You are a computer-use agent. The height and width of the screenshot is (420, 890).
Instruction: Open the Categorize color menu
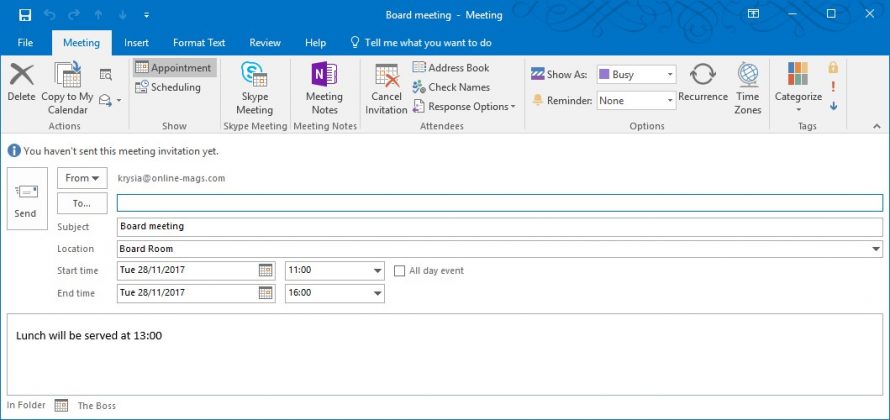(798, 89)
